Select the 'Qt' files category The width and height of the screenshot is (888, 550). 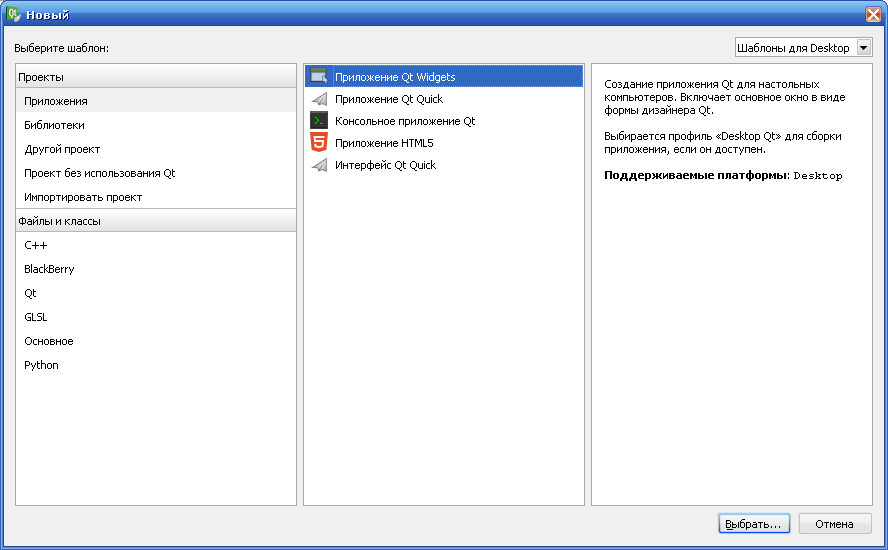[156, 293]
